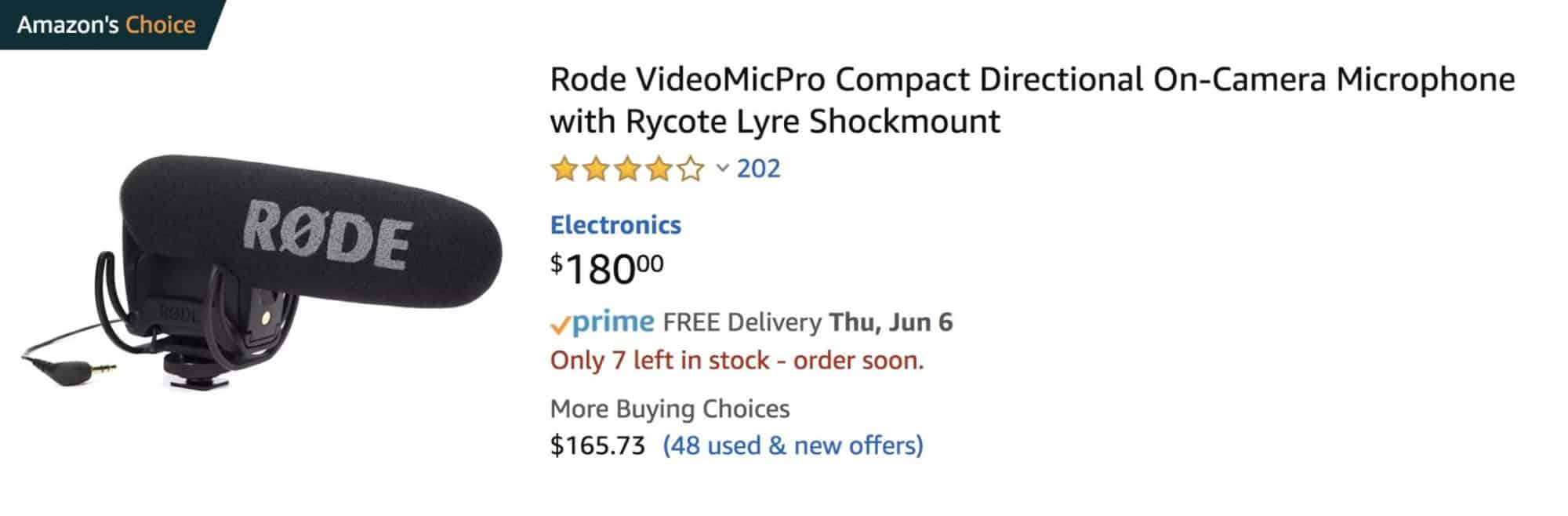
Task: Click the FREE Delivery Thu, Jun 6 text
Action: point(808,322)
